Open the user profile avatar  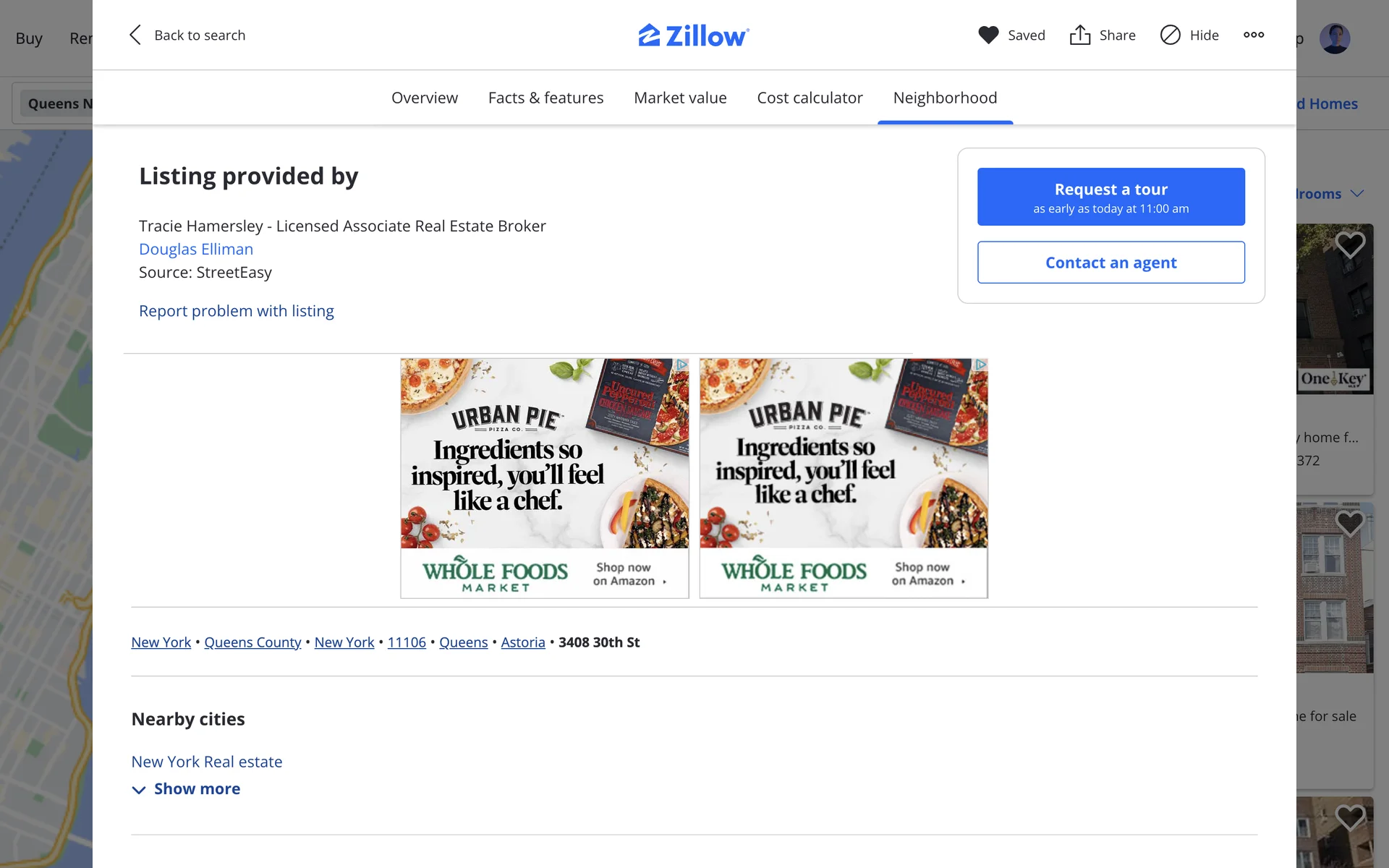click(1335, 38)
